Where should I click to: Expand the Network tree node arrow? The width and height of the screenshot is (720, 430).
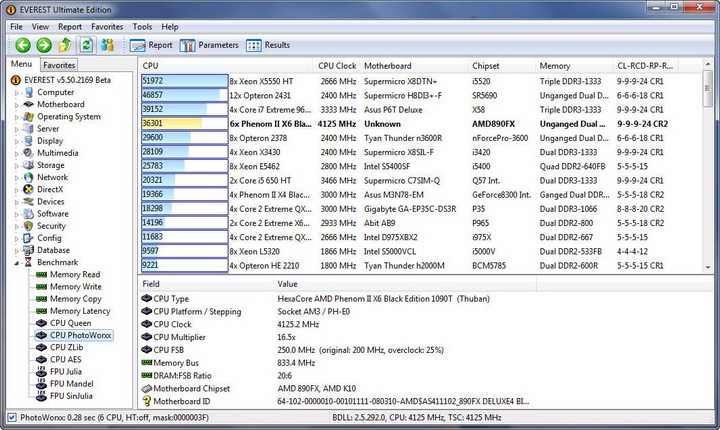coord(17,178)
